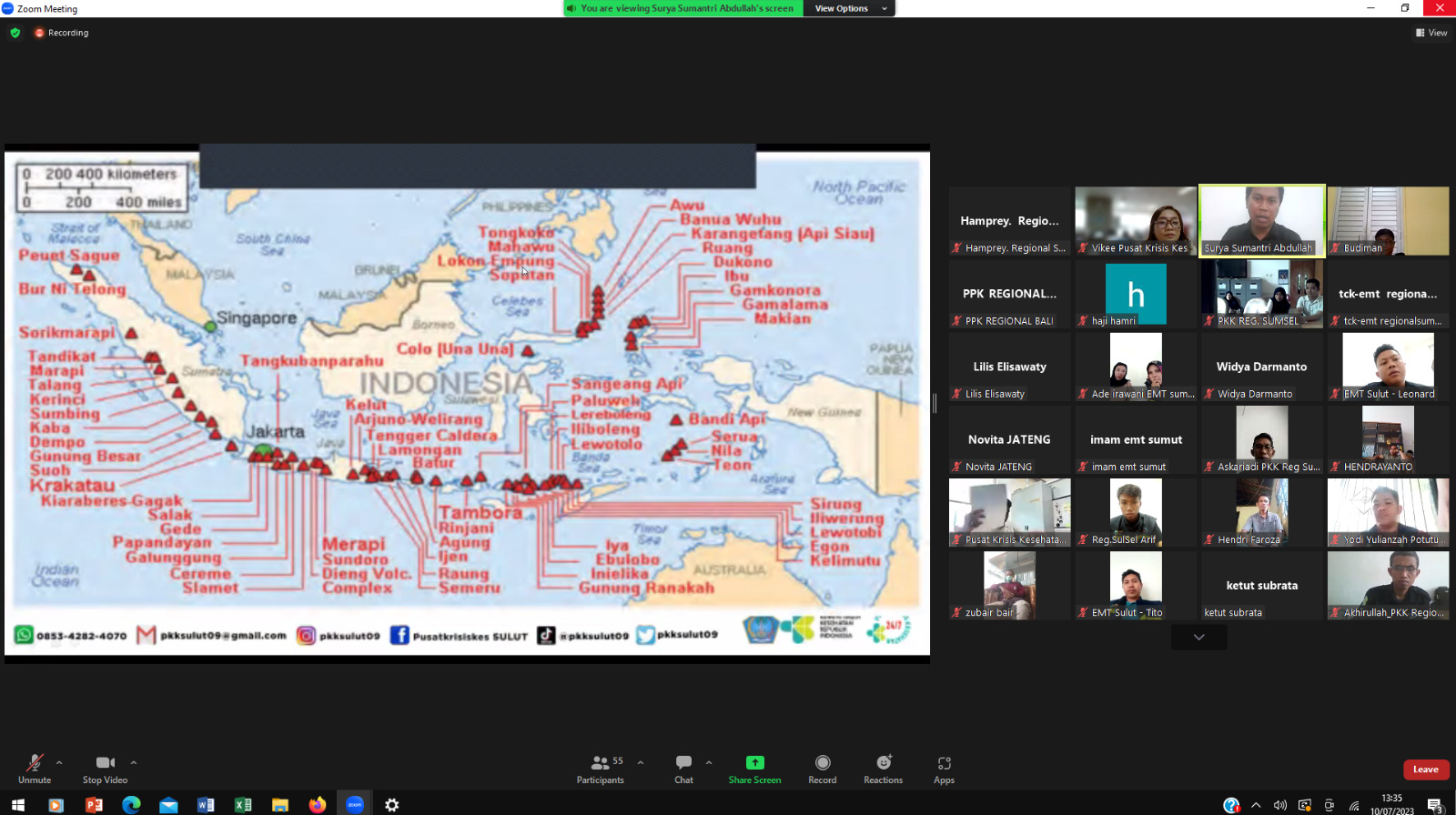This screenshot has height=815, width=1456.
Task: Open Zoom settings gear in taskbar
Action: pyautogui.click(x=392, y=805)
